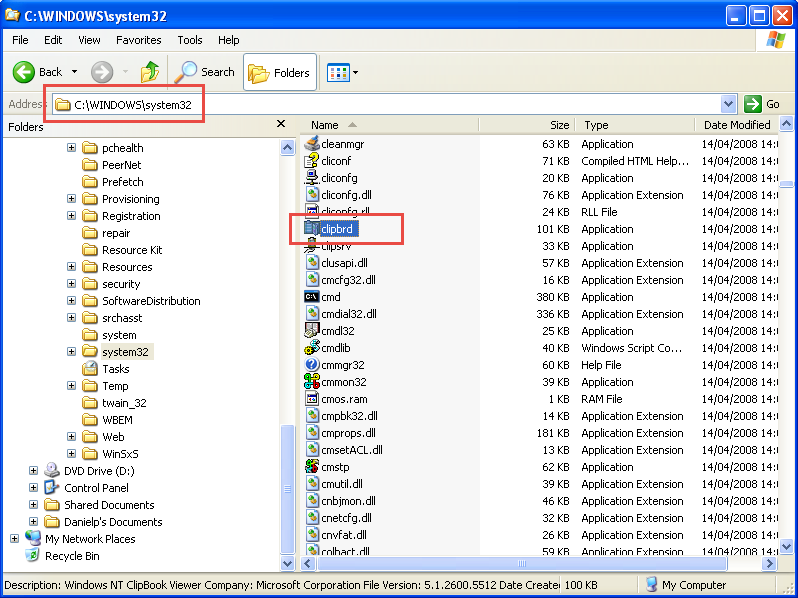Click the Forward arrow icon
This screenshot has height=598, width=798.
click(x=102, y=72)
